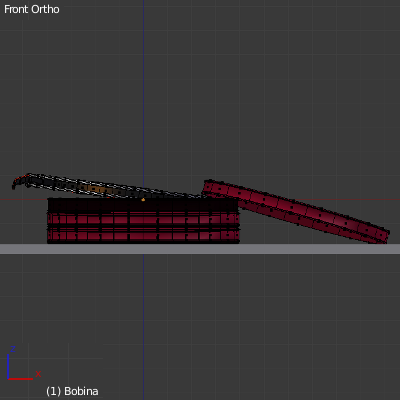
Task: Click the Front Ortho view label
Action: point(32,9)
